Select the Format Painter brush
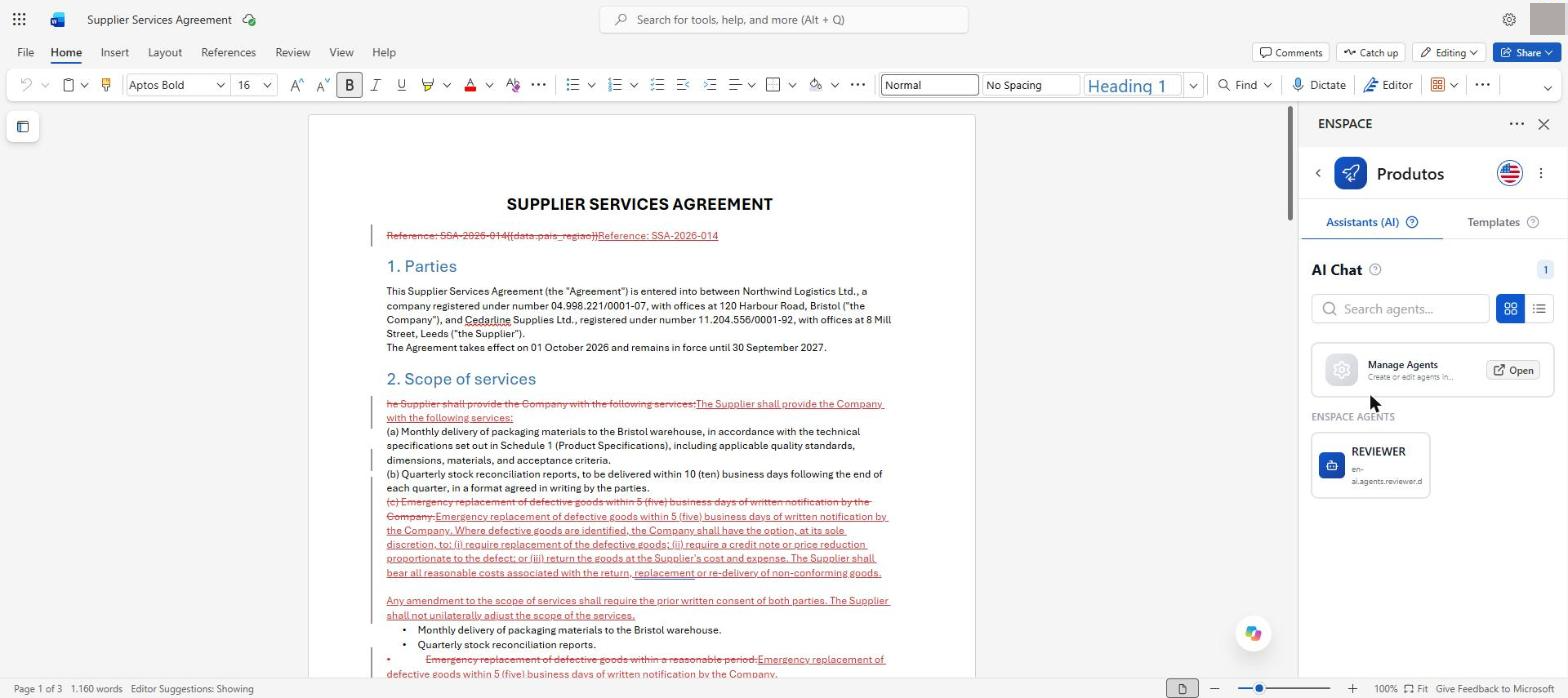The image size is (1568, 698). 105,85
